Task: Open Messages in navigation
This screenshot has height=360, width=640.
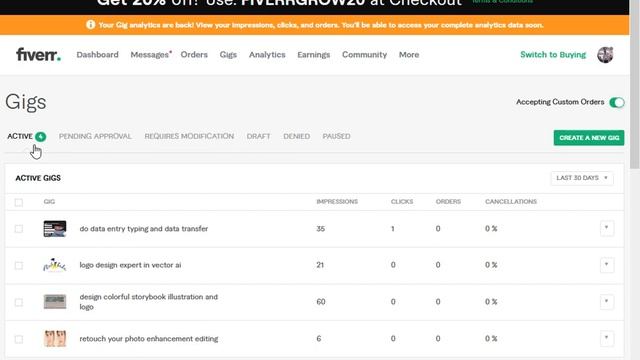Action: click(x=151, y=55)
